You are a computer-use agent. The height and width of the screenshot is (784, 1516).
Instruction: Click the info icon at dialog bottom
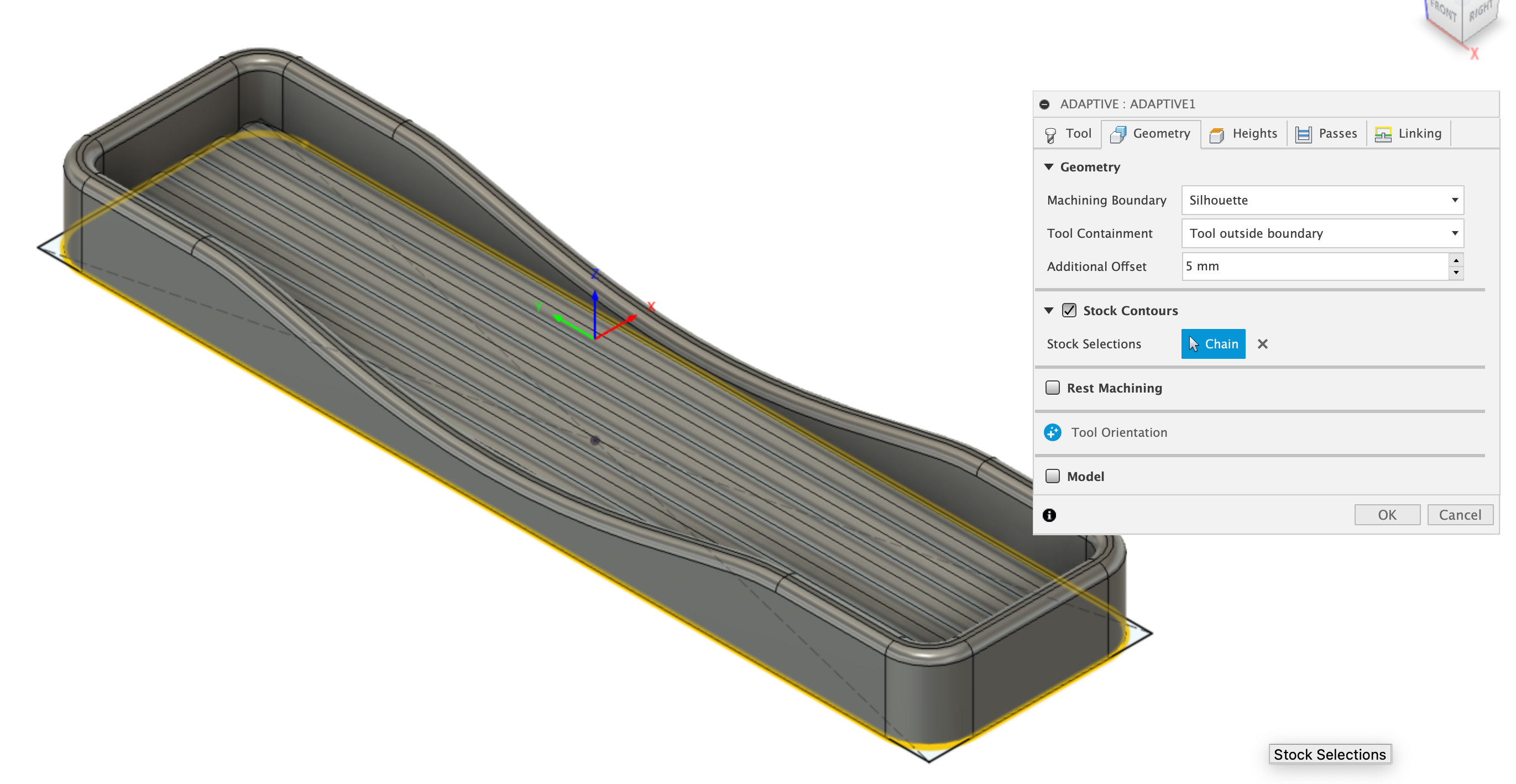pyautogui.click(x=1049, y=515)
